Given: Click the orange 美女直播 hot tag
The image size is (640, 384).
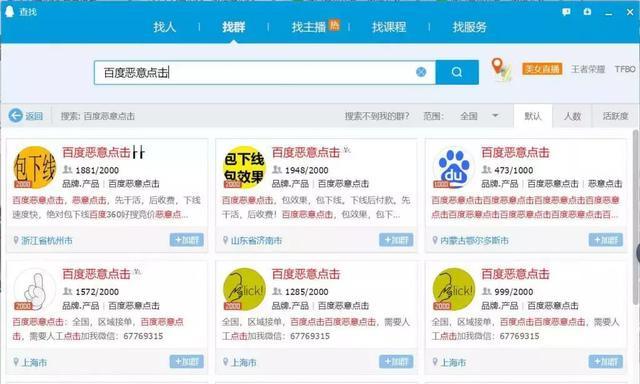Looking at the screenshot, I should (x=542, y=69).
